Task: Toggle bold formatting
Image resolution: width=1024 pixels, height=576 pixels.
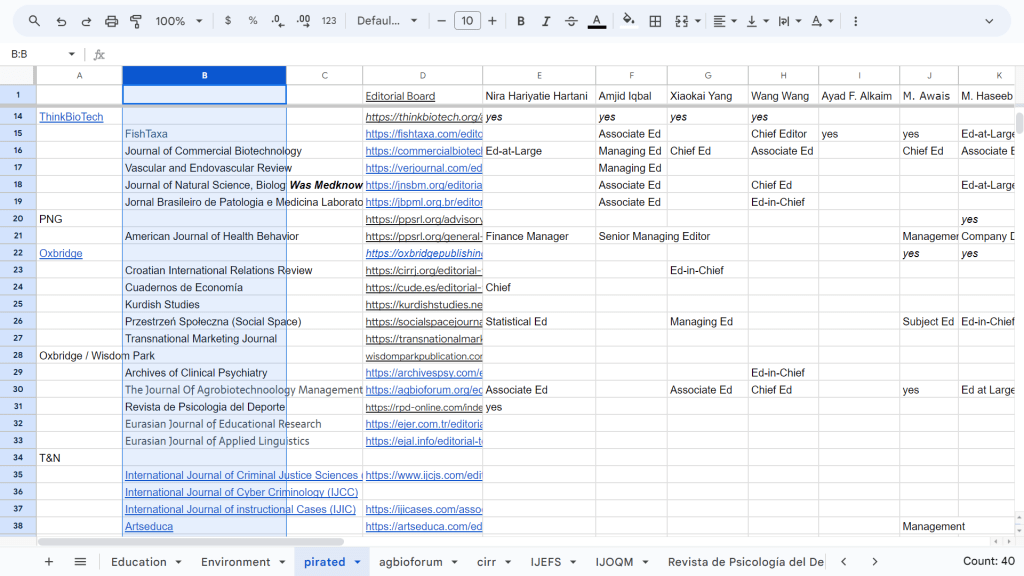Action: pyautogui.click(x=521, y=21)
